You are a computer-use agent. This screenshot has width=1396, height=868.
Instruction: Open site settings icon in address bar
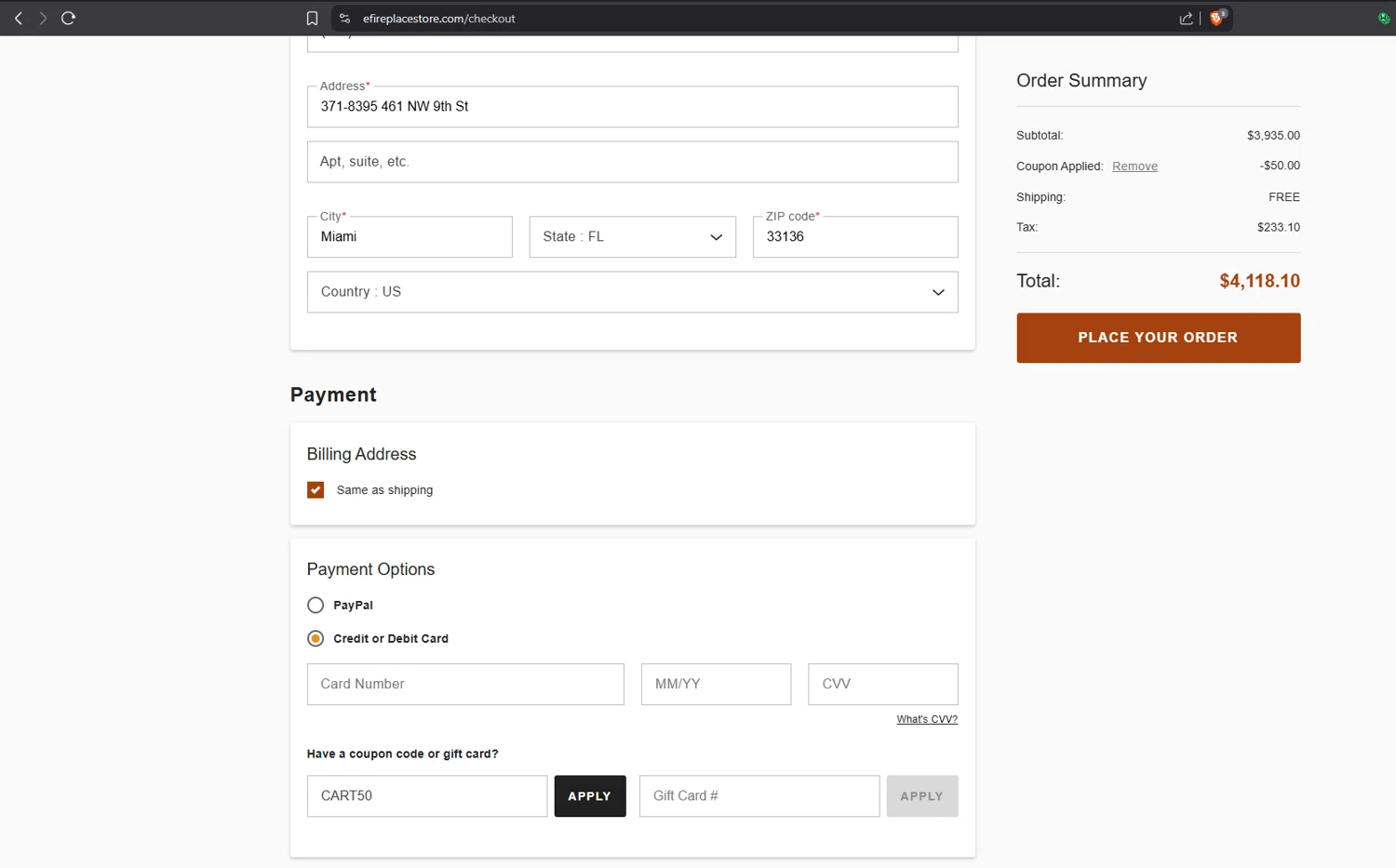pos(344,19)
